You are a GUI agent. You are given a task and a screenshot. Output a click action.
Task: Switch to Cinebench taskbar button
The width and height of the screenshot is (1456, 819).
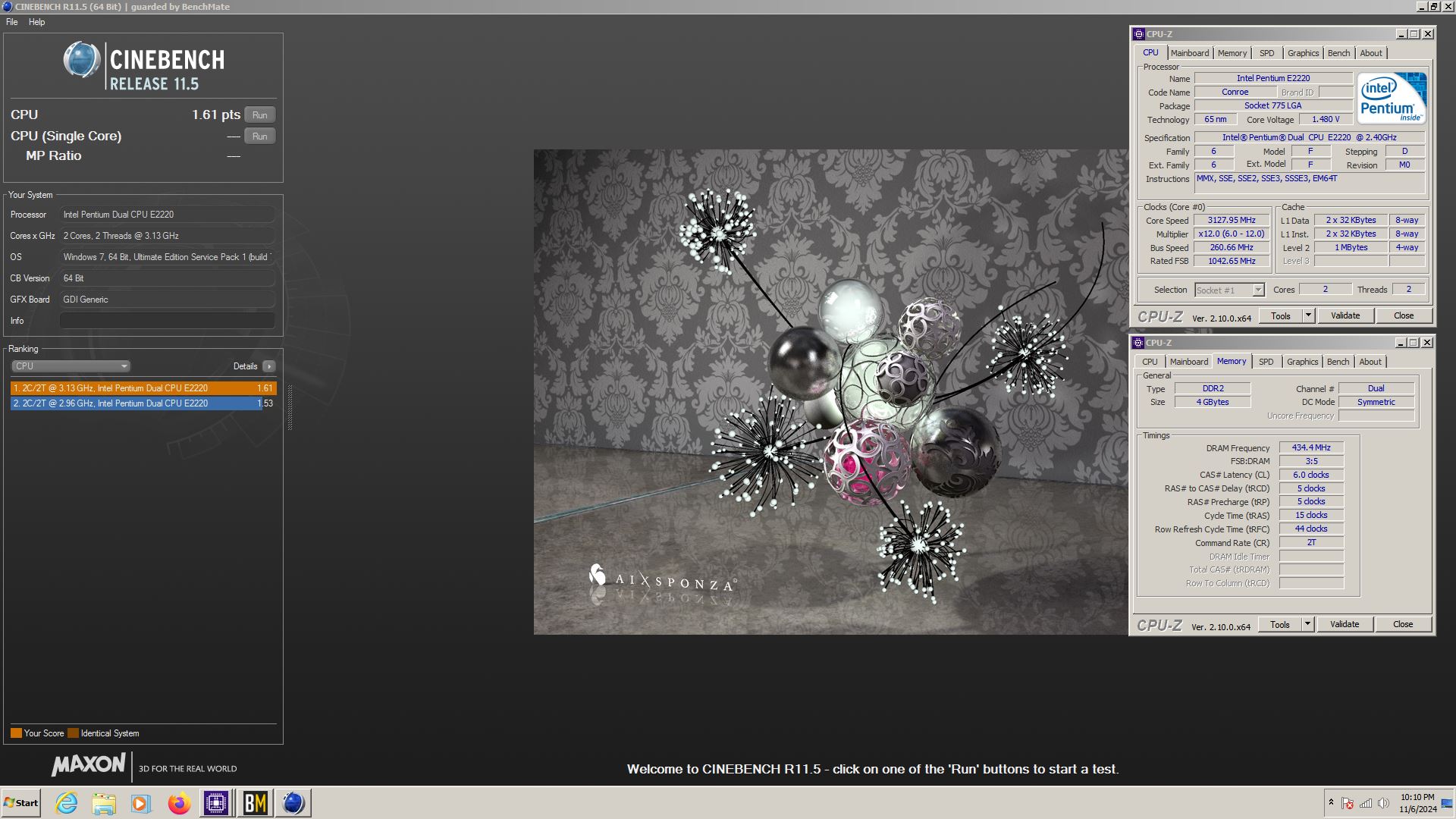(293, 803)
